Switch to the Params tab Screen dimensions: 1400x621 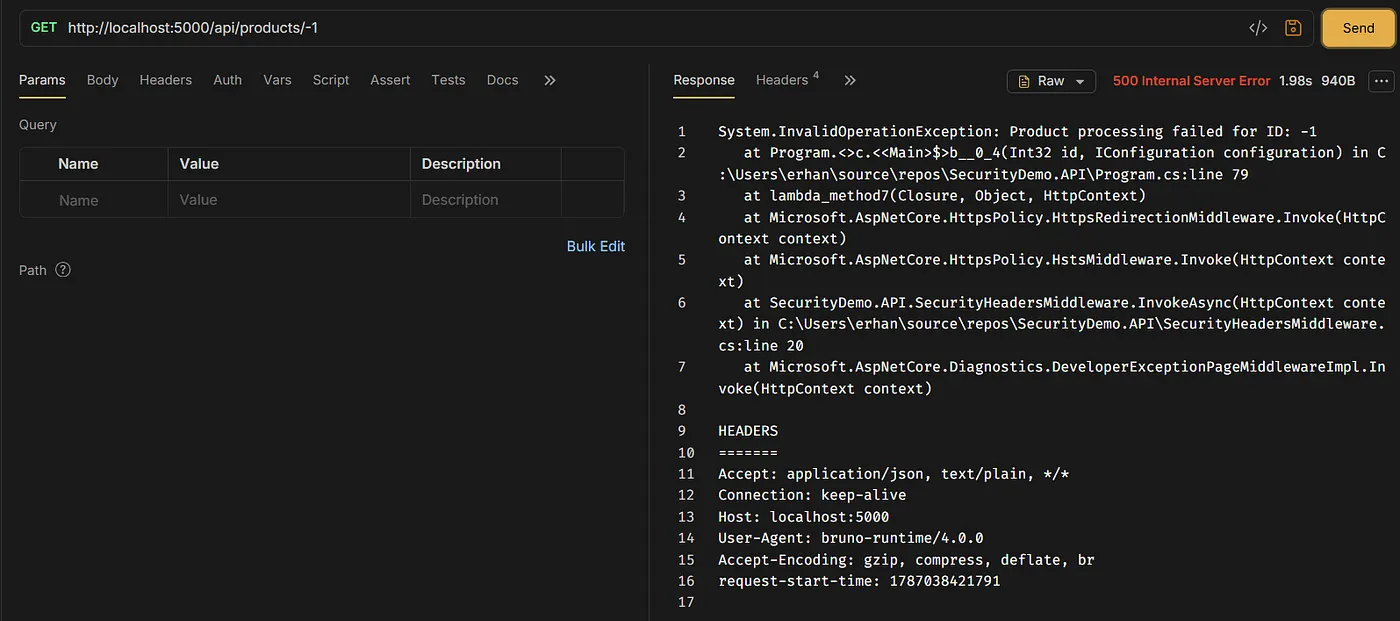[42, 80]
